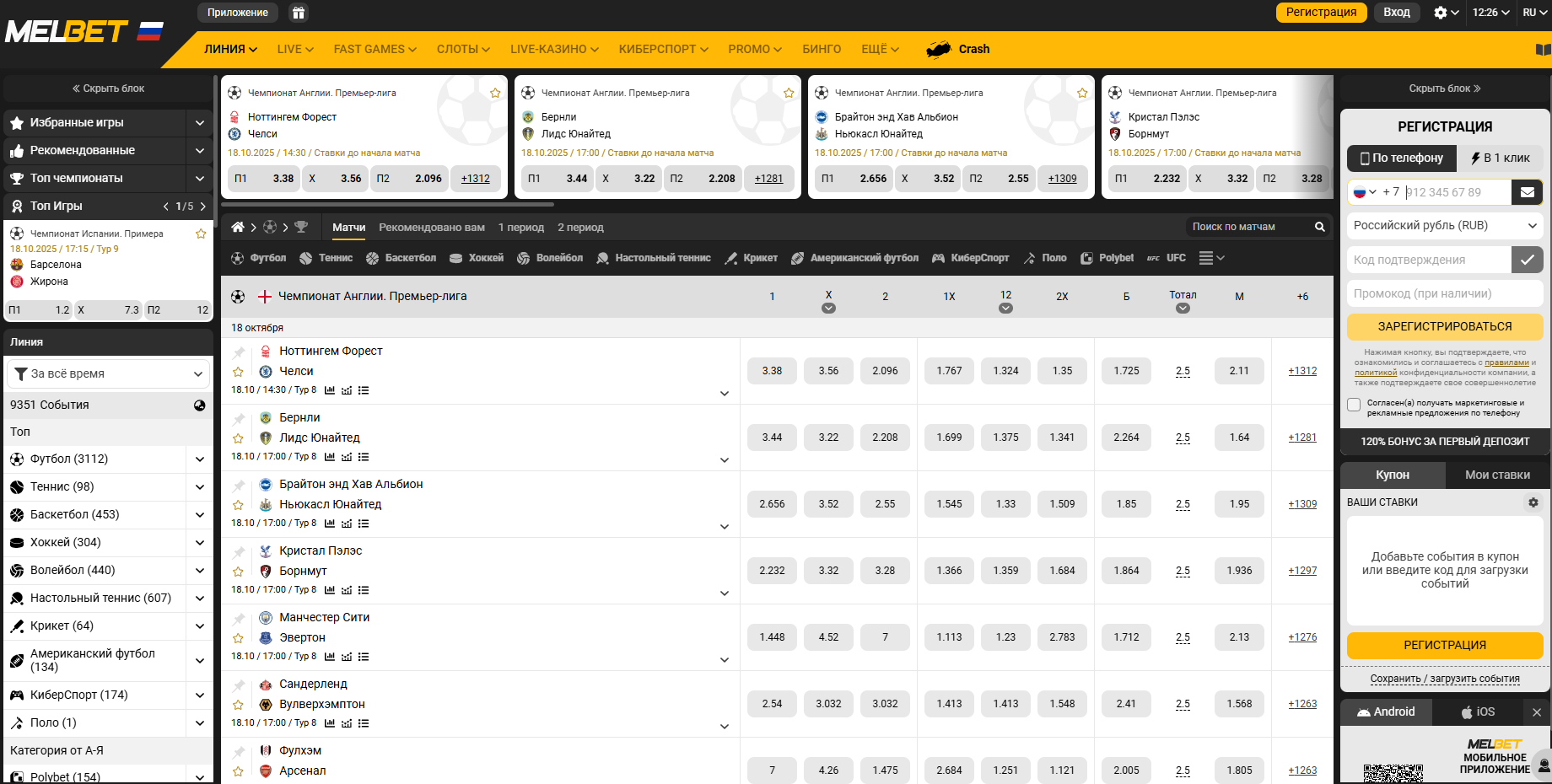Click the Промокод input field

pyautogui.click(x=1444, y=293)
